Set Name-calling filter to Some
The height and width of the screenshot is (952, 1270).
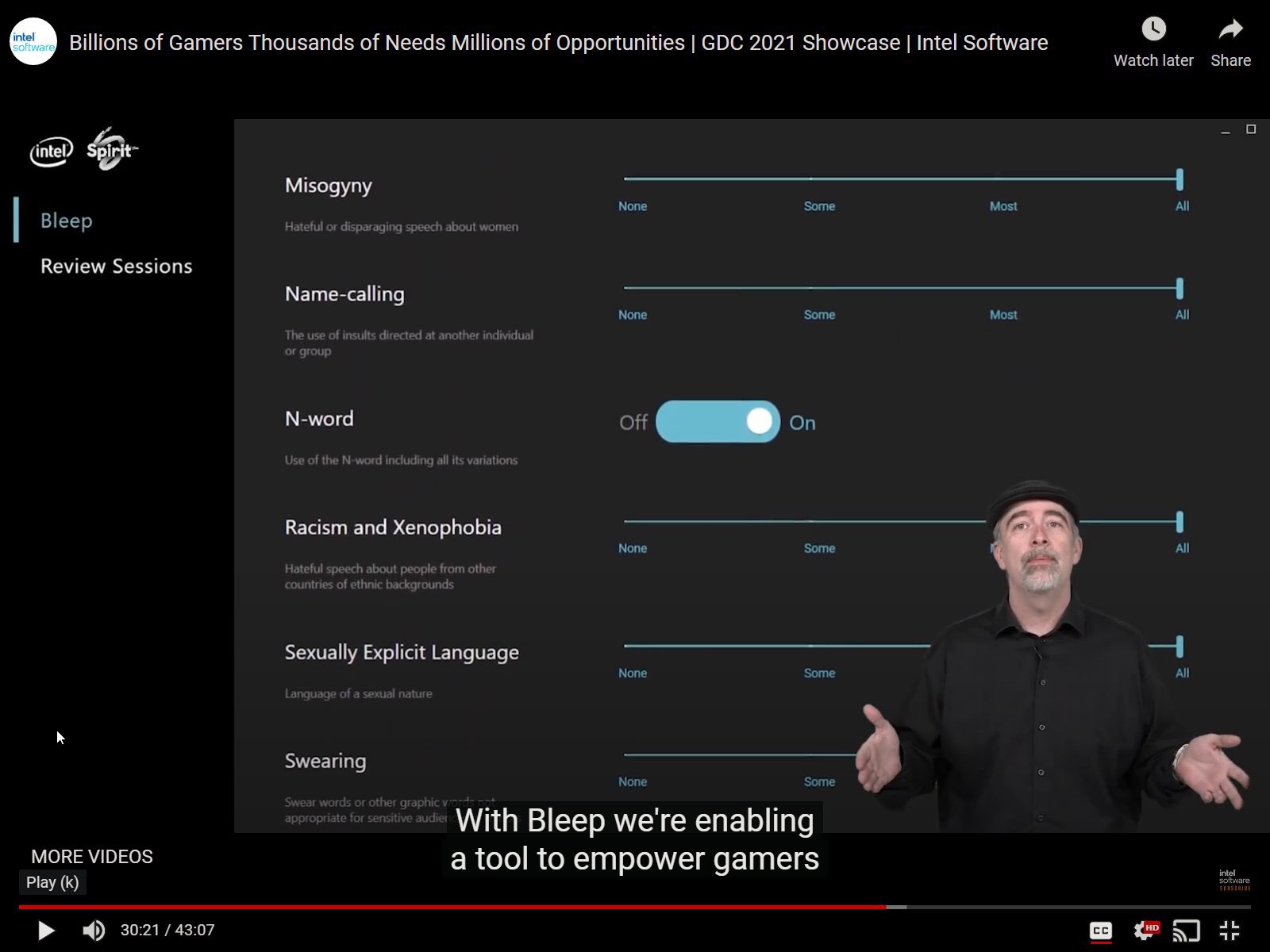(819, 315)
